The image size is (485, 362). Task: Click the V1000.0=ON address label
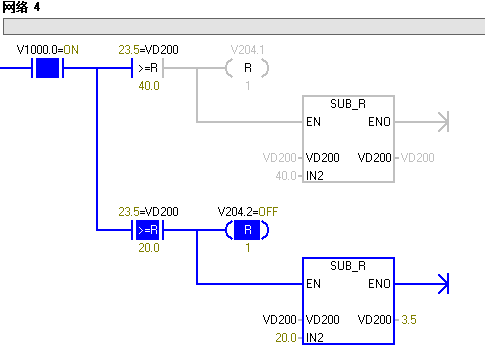click(x=48, y=50)
